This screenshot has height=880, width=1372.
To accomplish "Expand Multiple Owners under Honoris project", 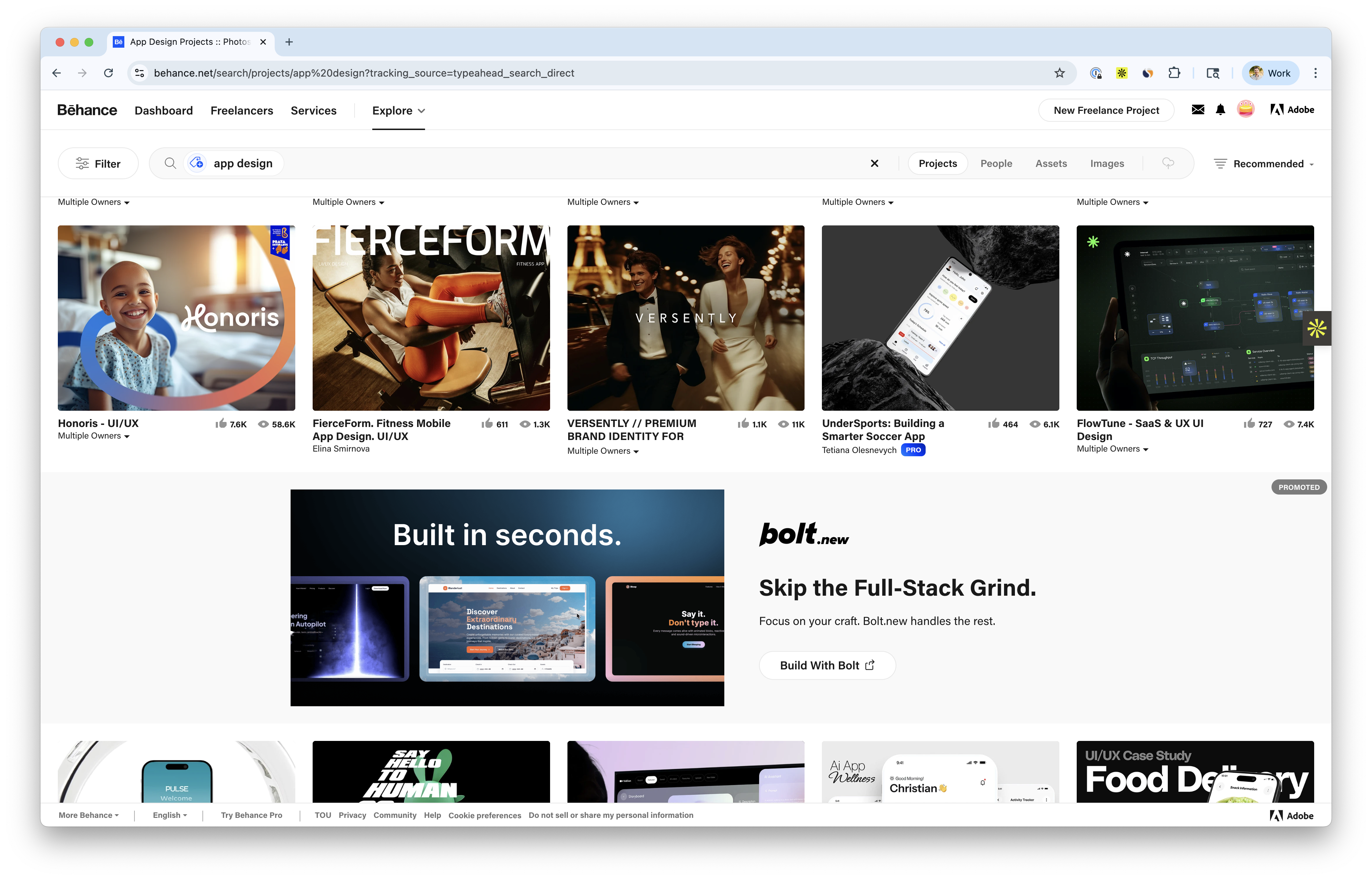I will pyautogui.click(x=94, y=436).
